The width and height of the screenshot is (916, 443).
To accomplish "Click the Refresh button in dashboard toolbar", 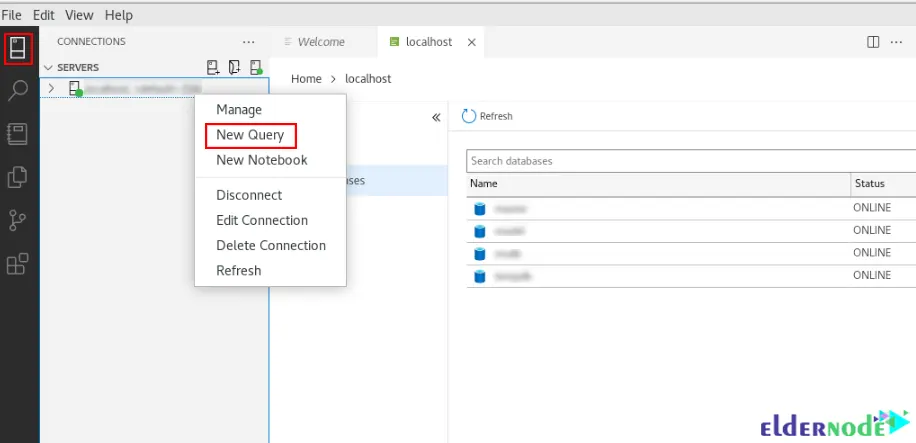I will point(487,116).
